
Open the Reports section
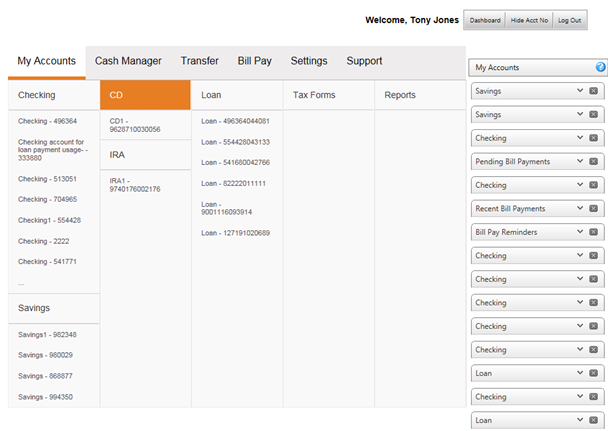coord(400,95)
